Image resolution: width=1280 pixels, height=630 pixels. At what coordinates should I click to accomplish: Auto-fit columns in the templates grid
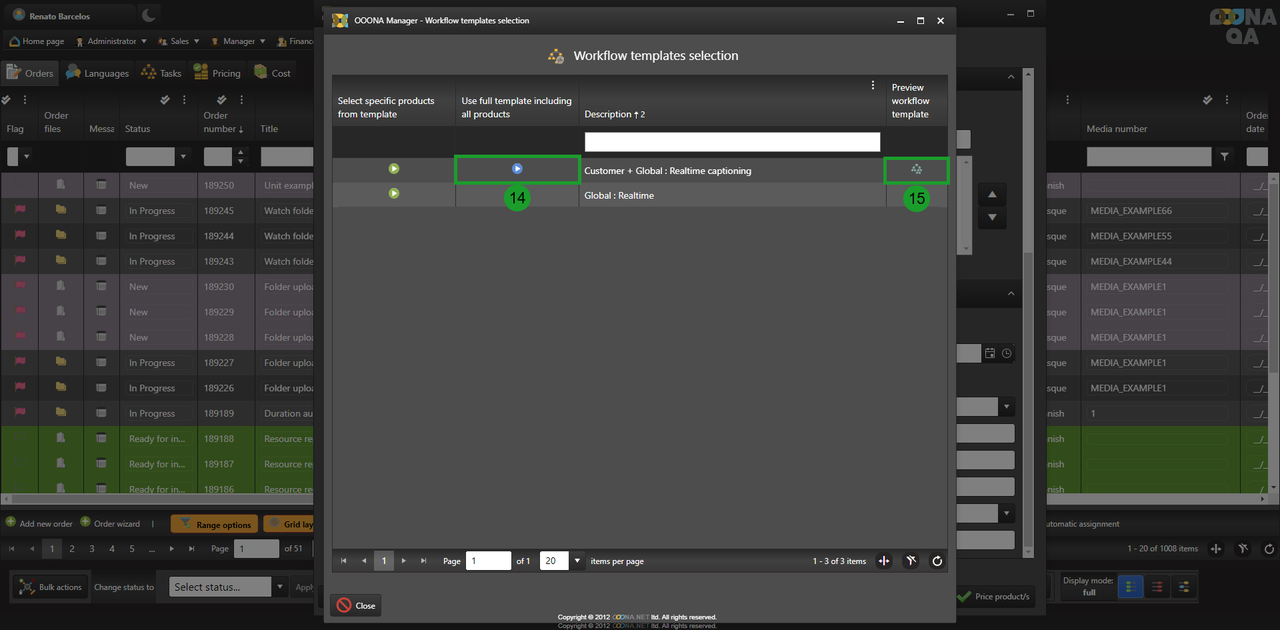point(884,561)
